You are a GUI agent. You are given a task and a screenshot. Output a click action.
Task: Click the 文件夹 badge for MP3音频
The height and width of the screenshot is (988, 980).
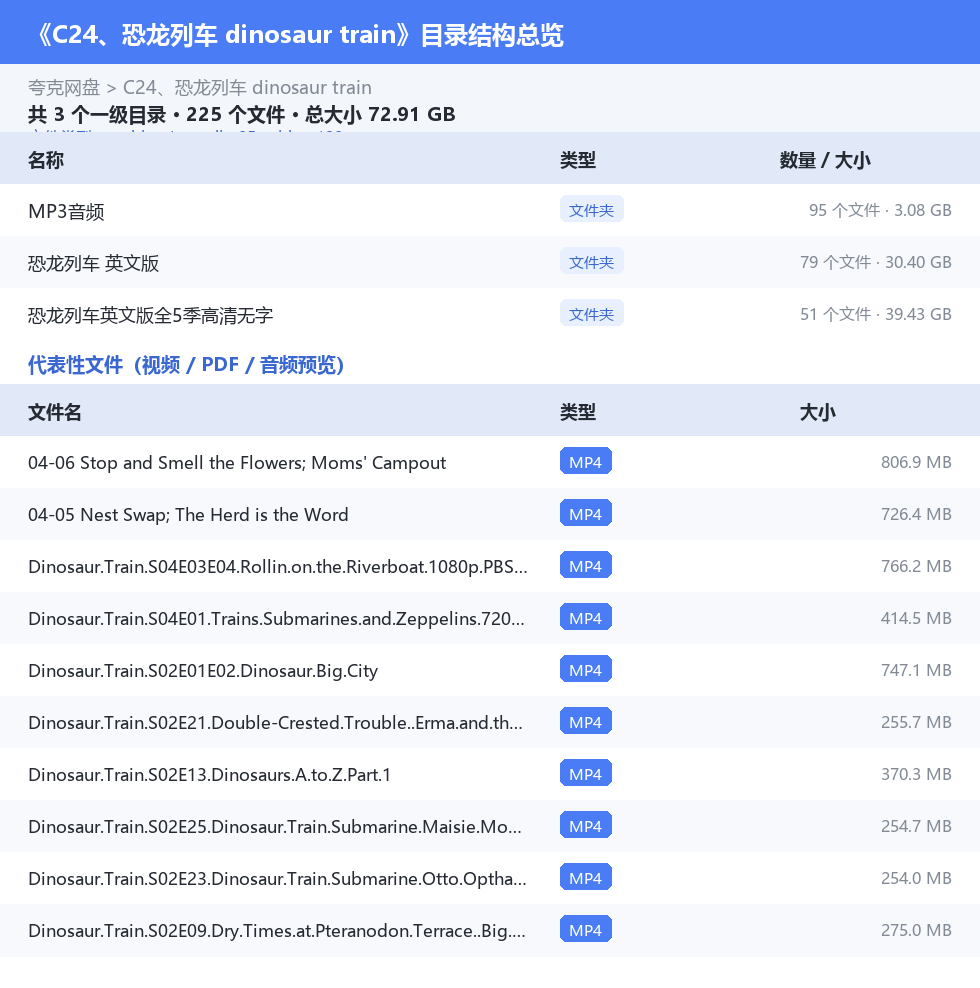pos(591,210)
